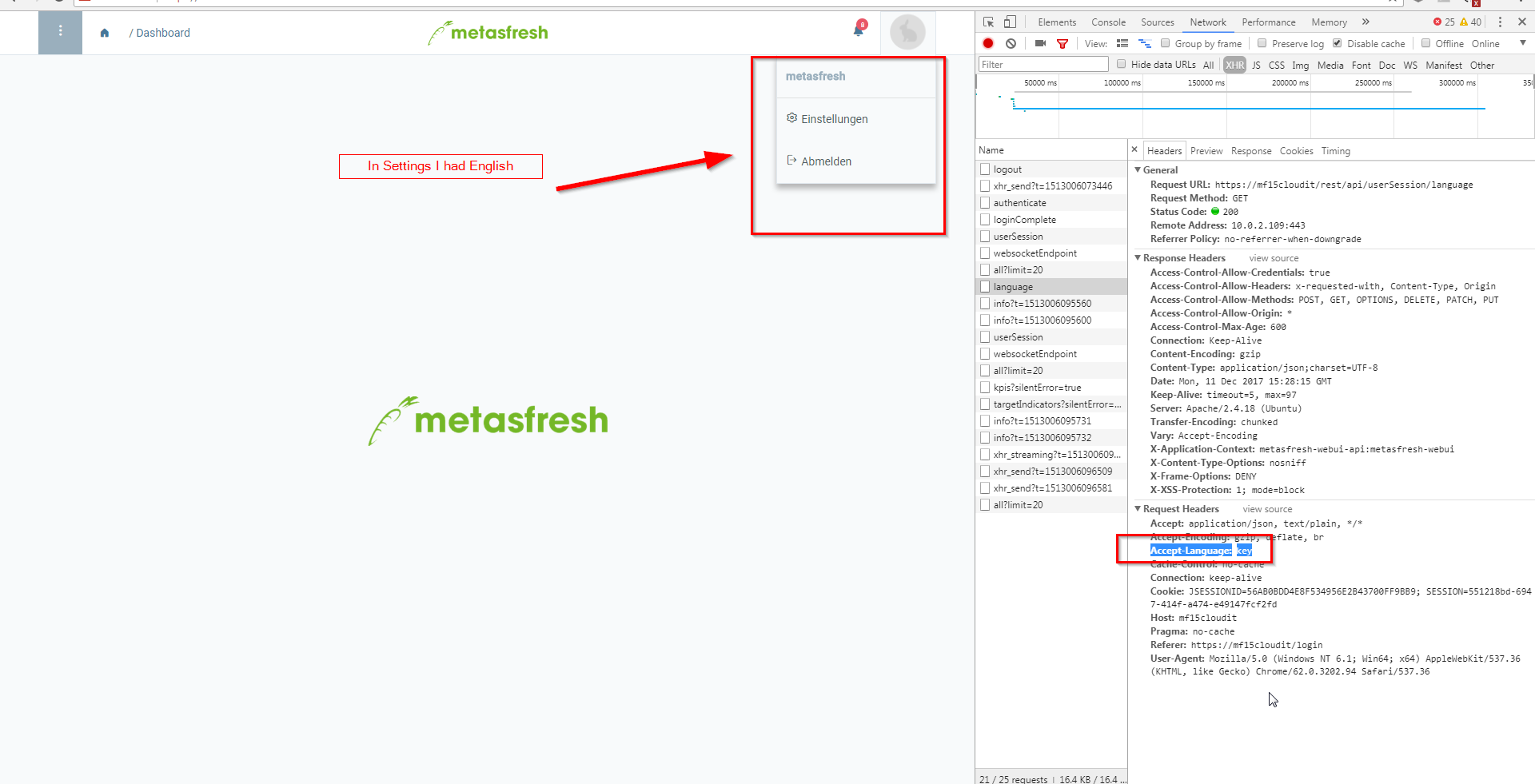Open the DevTools more options menu
The height and width of the screenshot is (784, 1535).
(1500, 22)
